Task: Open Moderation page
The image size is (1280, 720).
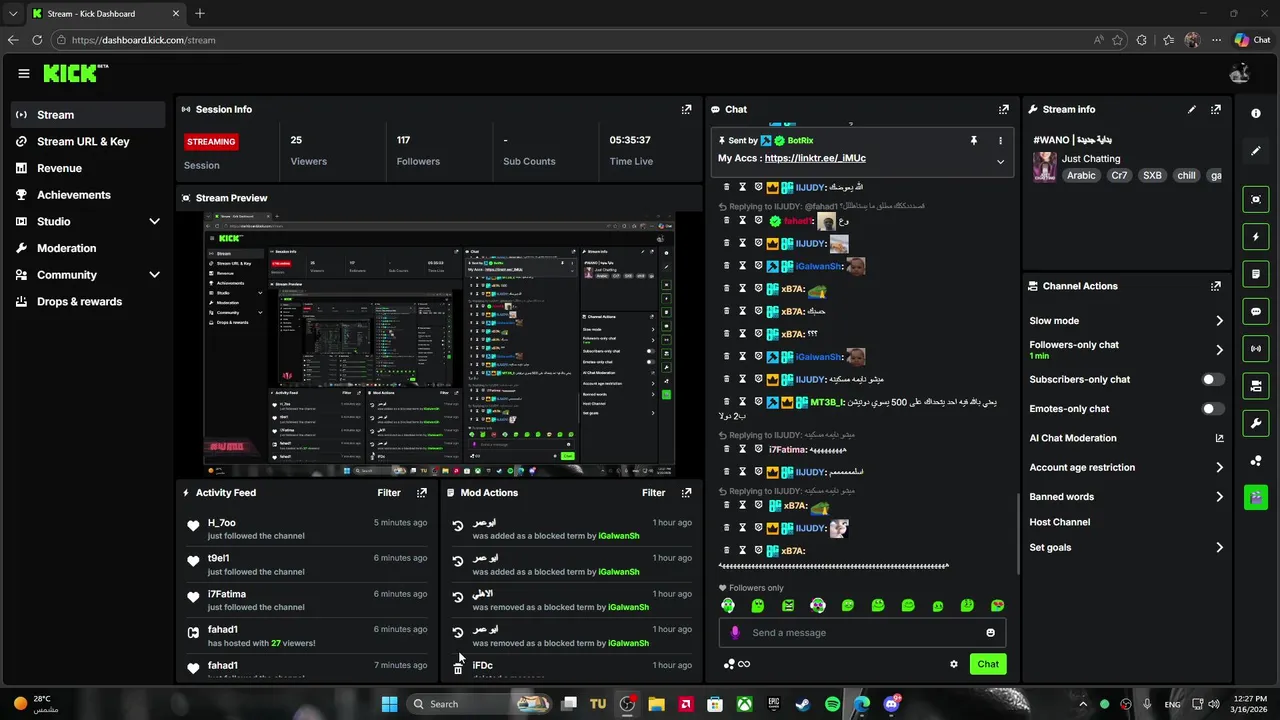Action: (x=89, y=248)
